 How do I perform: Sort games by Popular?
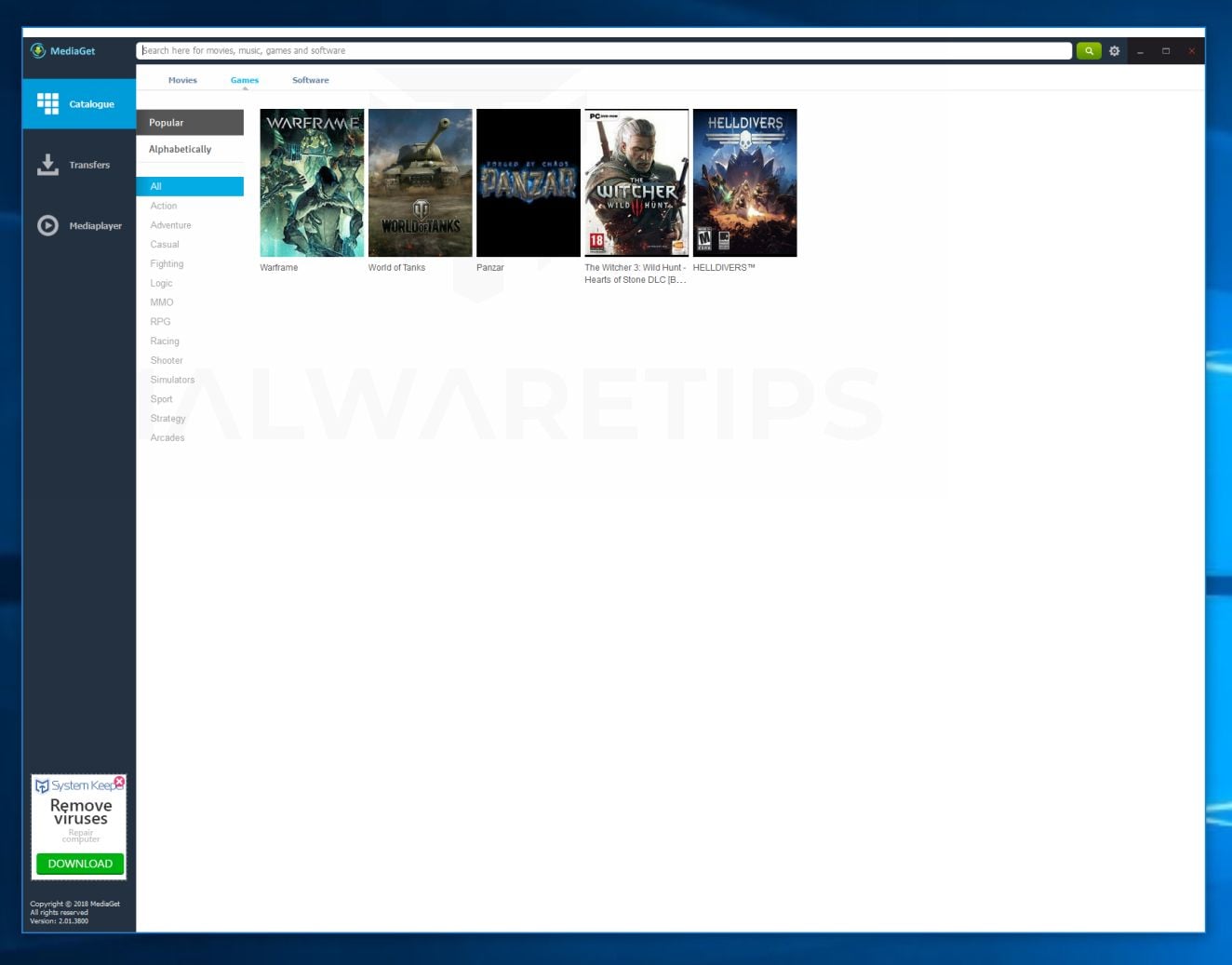pyautogui.click(x=190, y=122)
